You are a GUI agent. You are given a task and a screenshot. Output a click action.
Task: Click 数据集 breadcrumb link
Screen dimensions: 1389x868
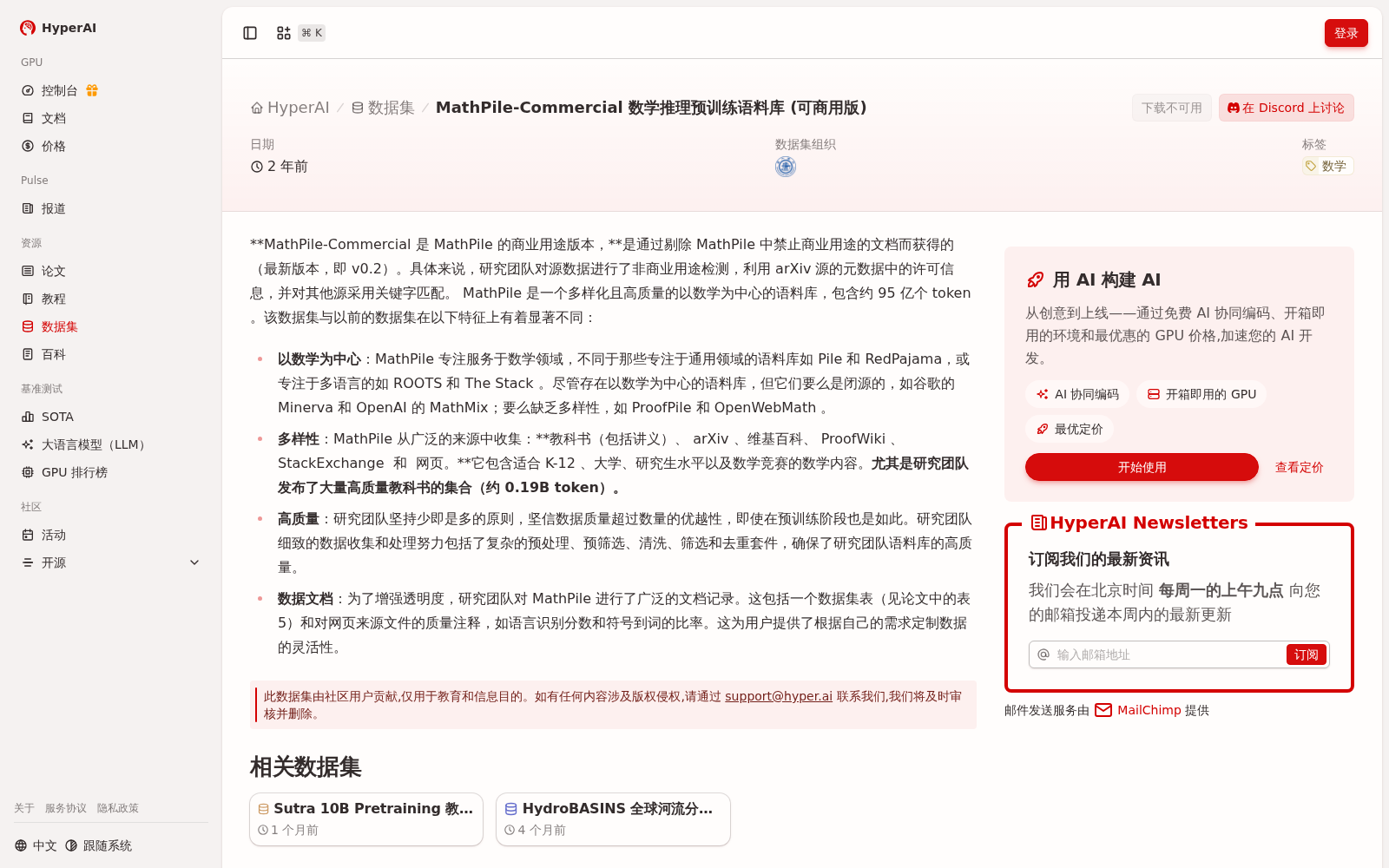383,108
